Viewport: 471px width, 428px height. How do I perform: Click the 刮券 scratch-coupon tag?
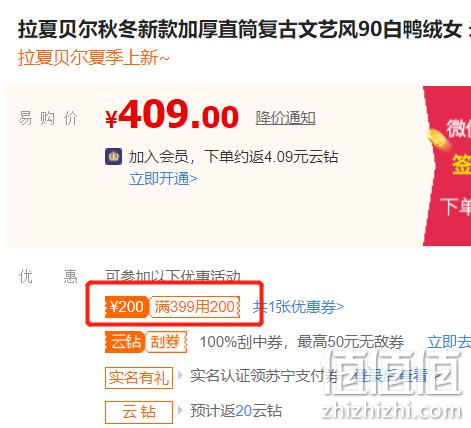tap(166, 342)
